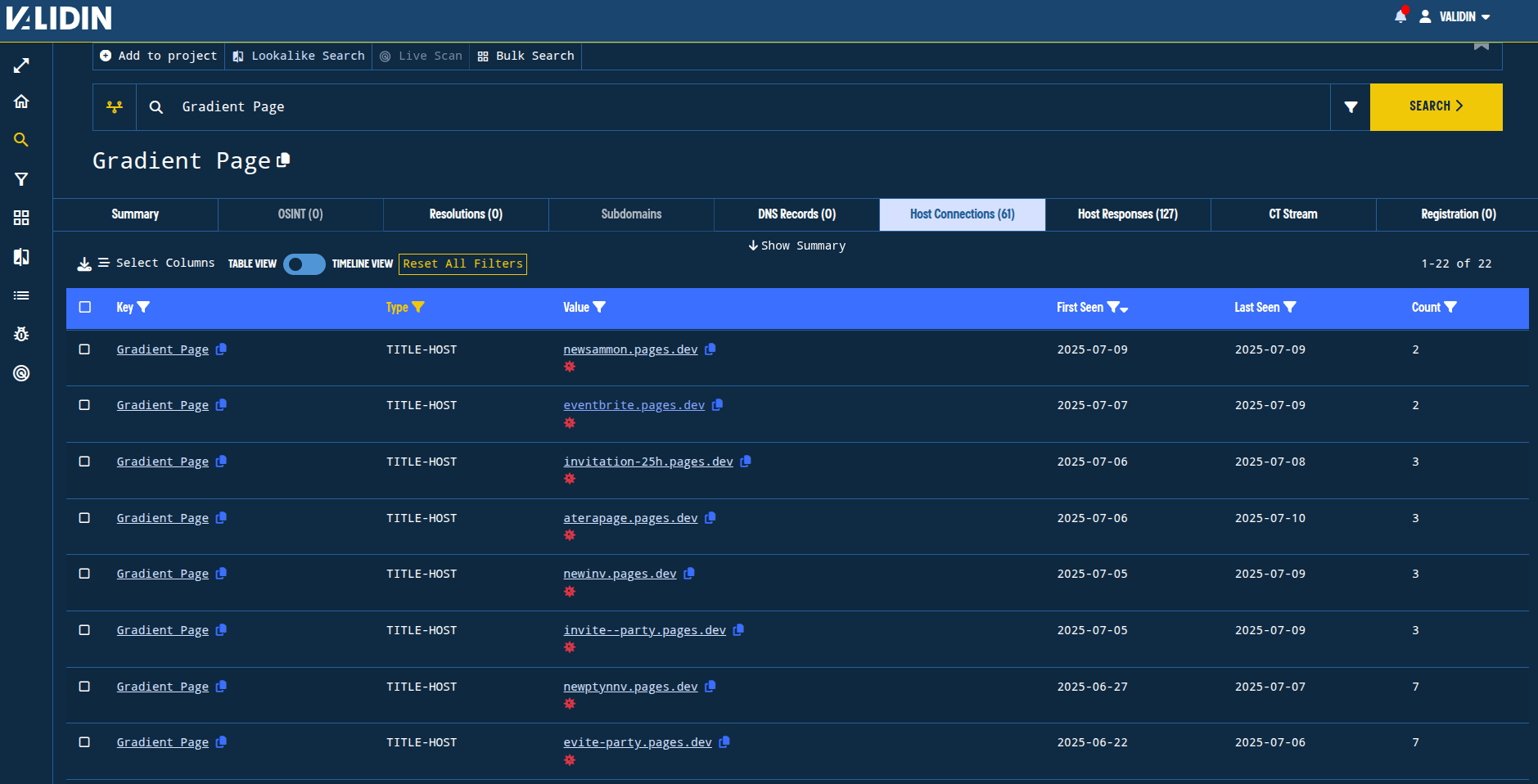This screenshot has width=1538, height=784.
Task: Click the Validin logo
Action: (x=59, y=17)
